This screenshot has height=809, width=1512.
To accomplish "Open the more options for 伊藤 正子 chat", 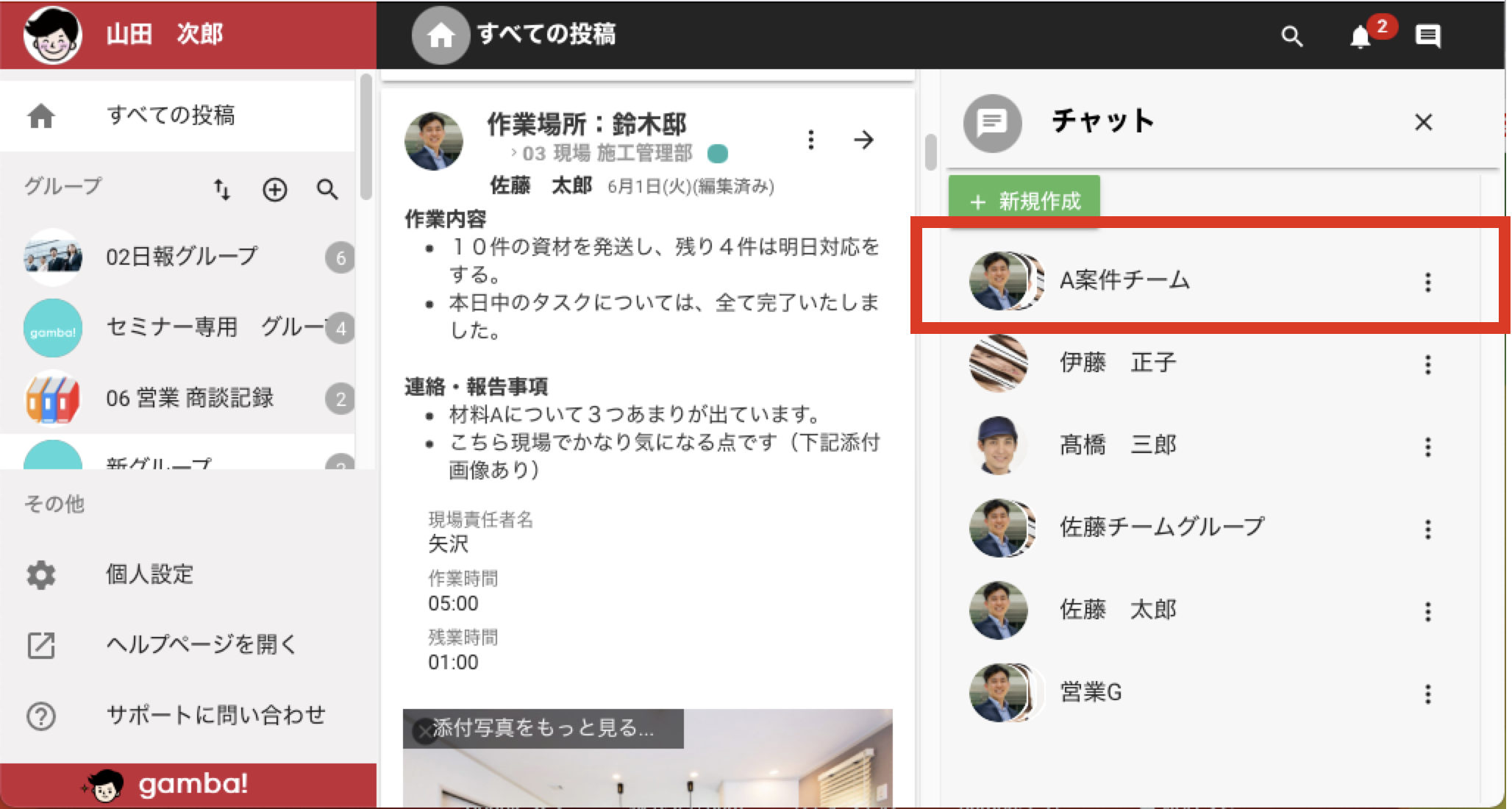I will (1427, 364).
